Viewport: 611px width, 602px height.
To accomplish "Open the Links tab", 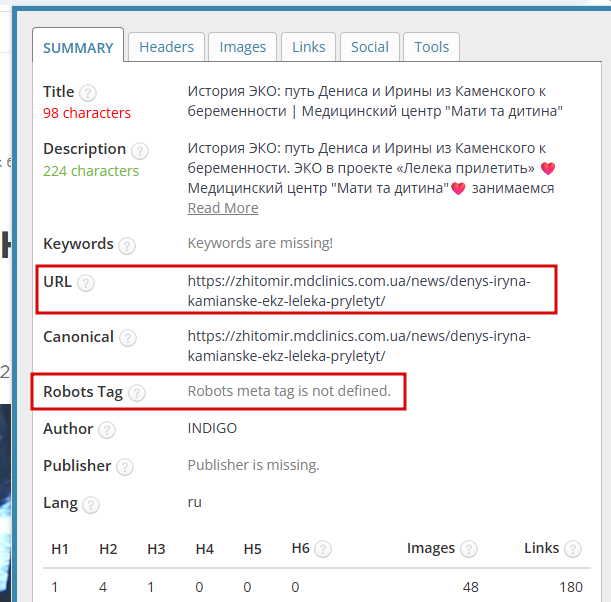I will coord(309,47).
